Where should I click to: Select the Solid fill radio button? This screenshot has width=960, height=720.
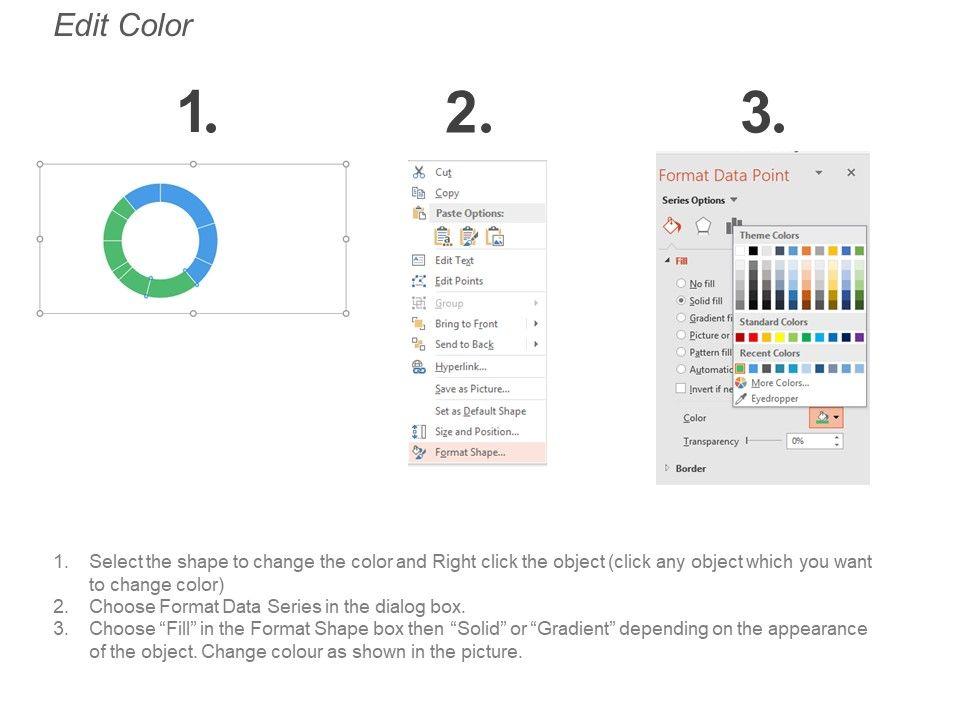point(681,300)
